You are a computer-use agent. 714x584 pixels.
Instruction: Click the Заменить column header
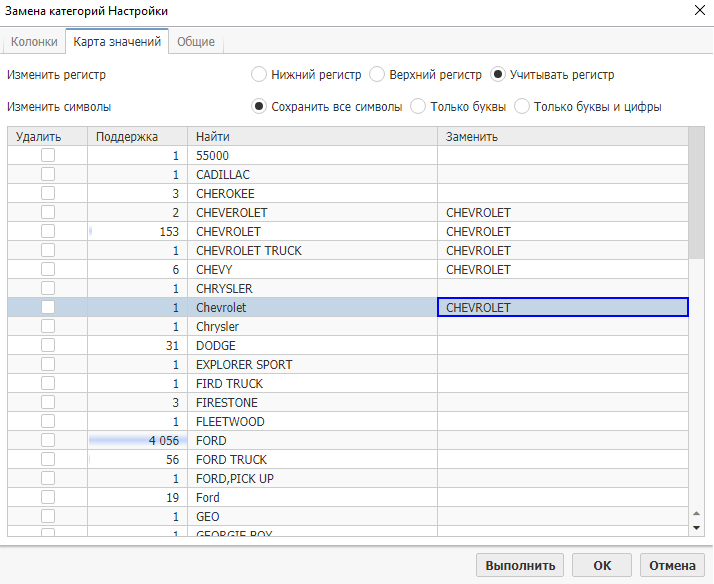(x=562, y=137)
